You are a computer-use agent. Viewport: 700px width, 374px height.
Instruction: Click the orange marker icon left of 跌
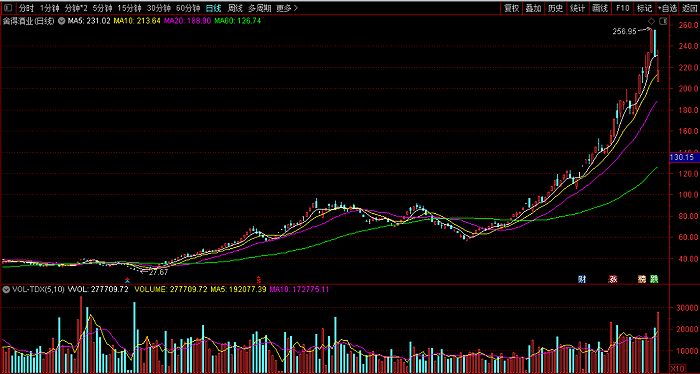[x=642, y=279]
